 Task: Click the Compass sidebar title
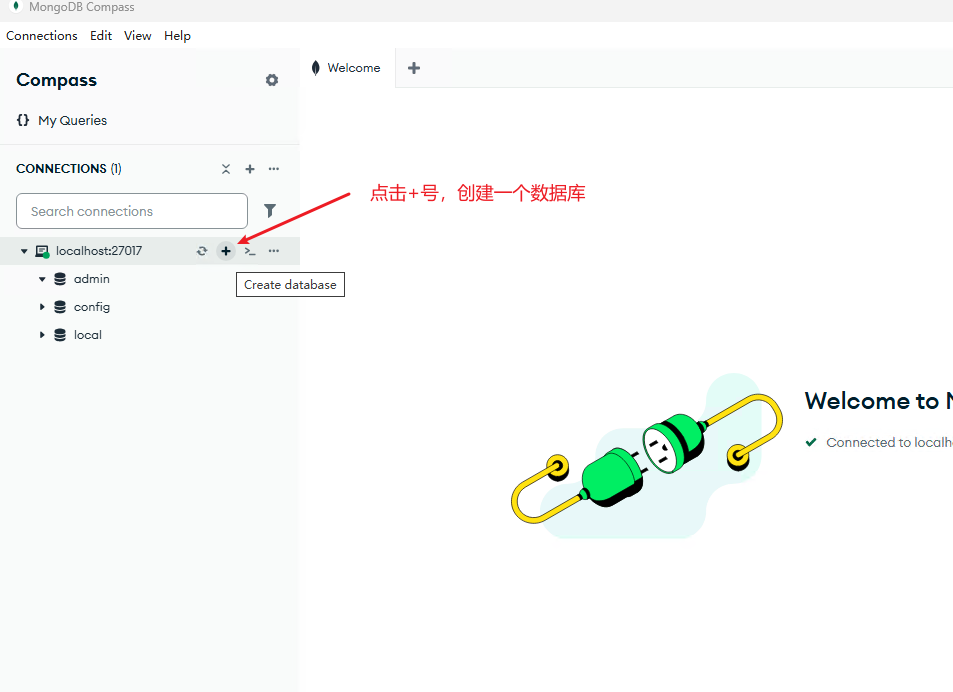tap(57, 80)
